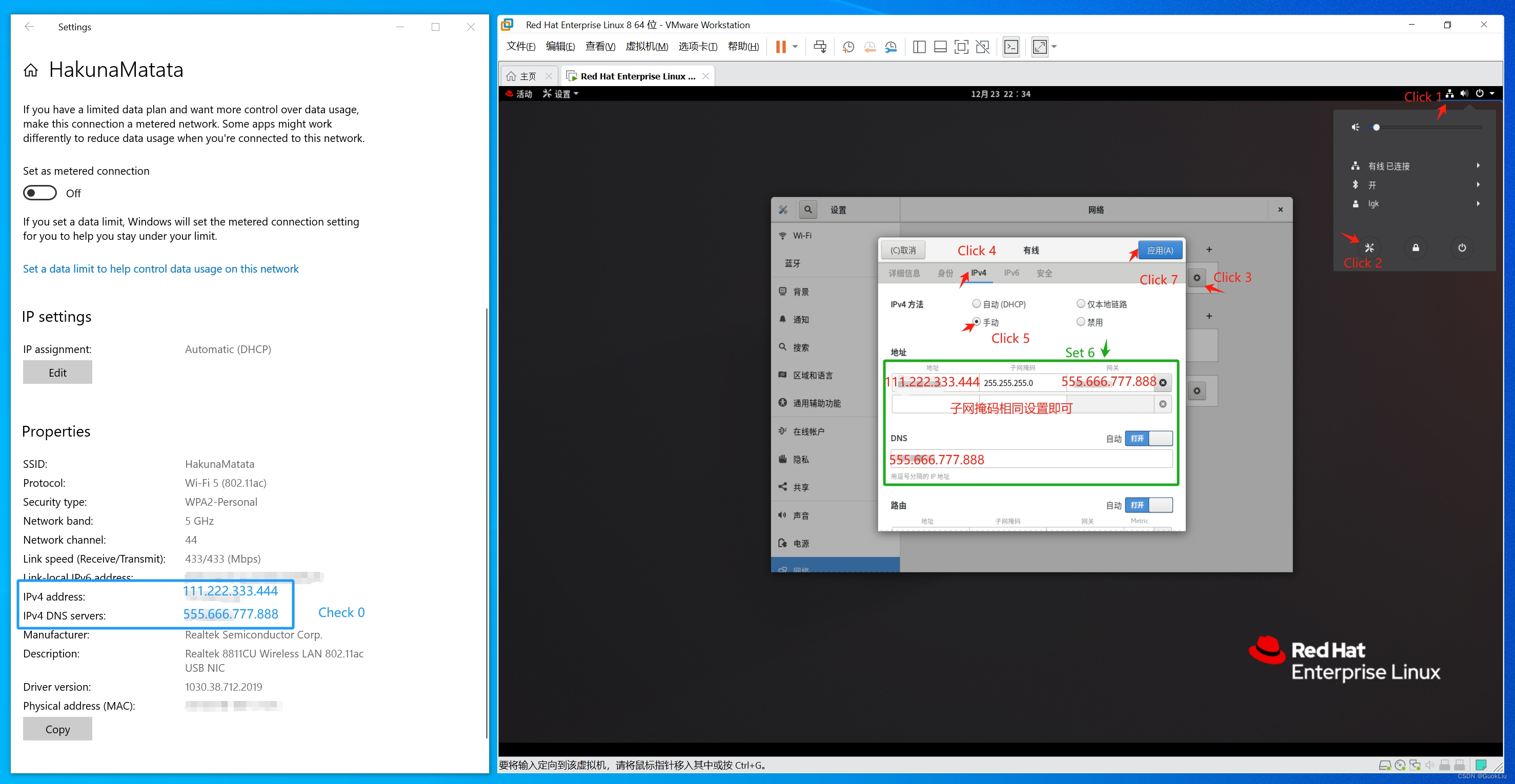Toggle the VMware thumbnail bar icon
This screenshot has width=1515, height=784.
click(940, 47)
